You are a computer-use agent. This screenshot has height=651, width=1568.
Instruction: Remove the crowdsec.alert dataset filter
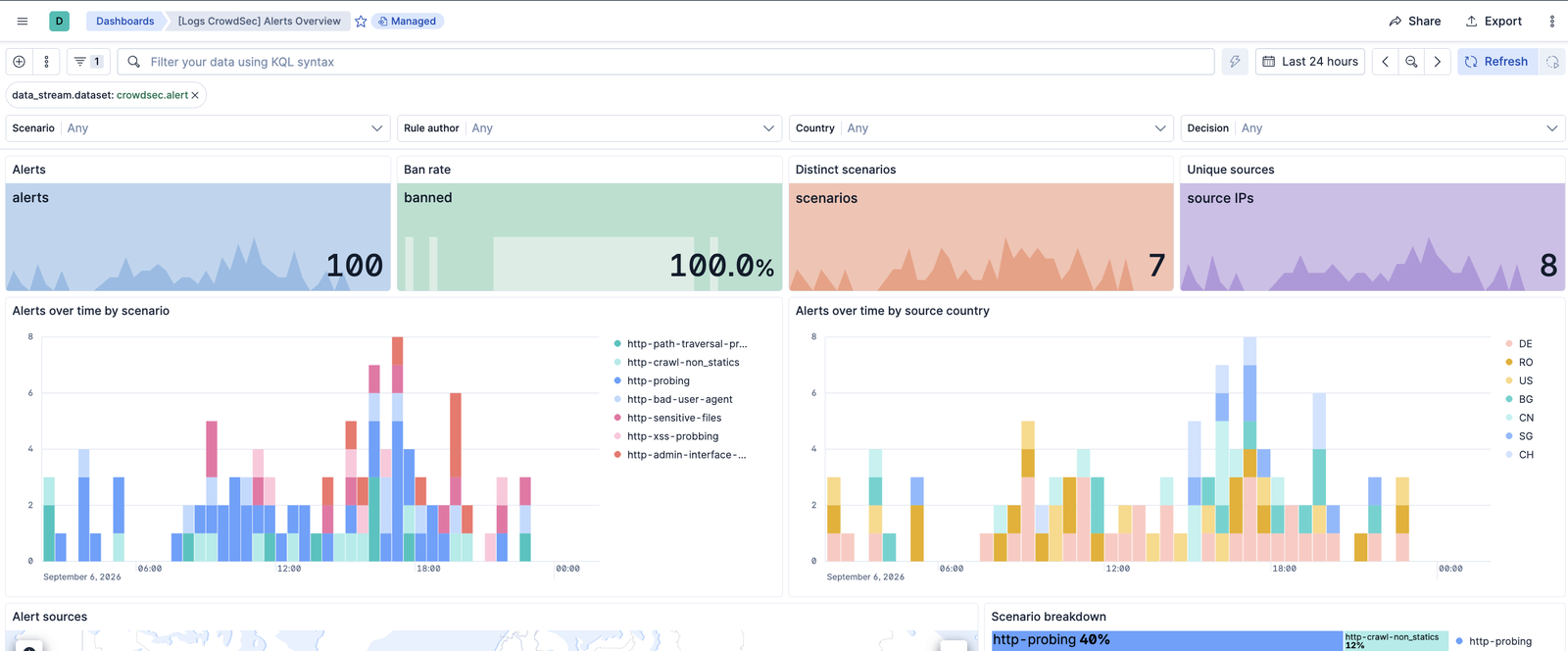point(195,95)
